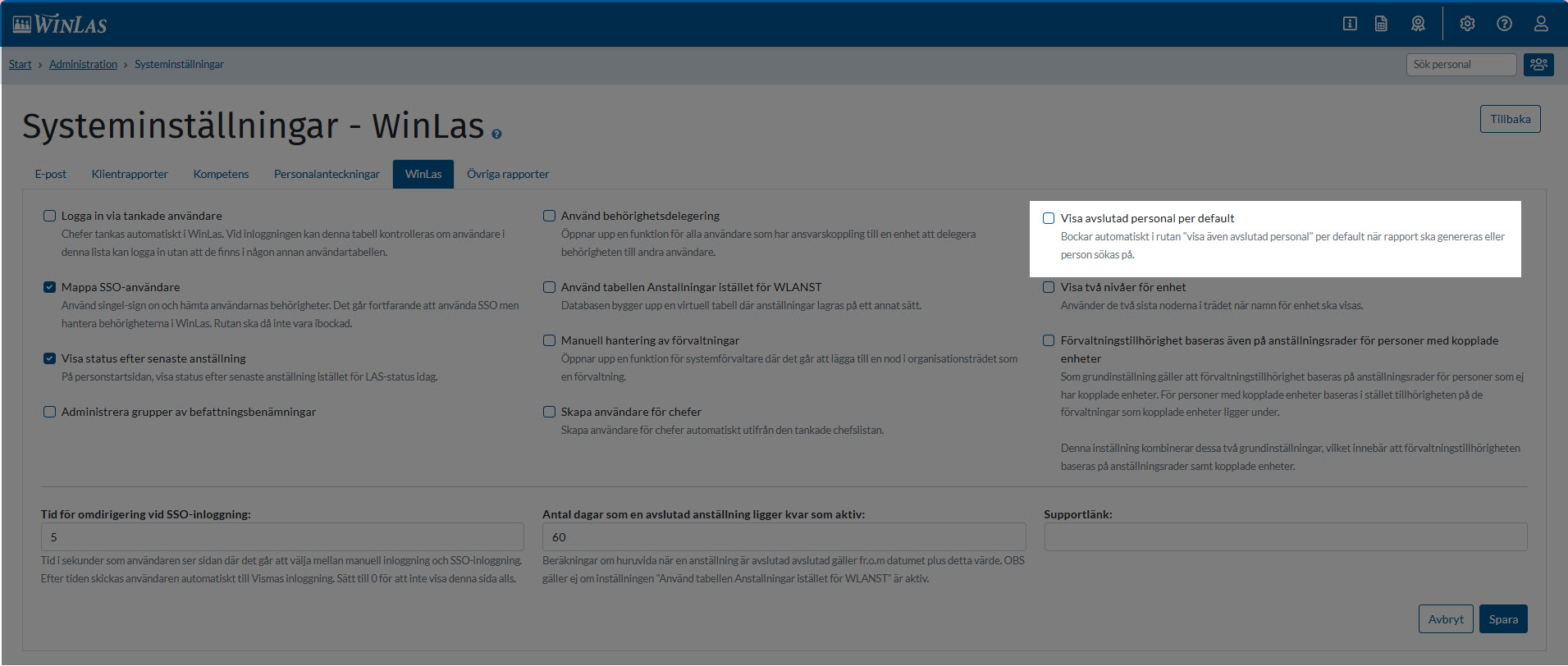Click the Avbryt button
Image resolution: width=1568 pixels, height=666 pixels.
pos(1446,619)
